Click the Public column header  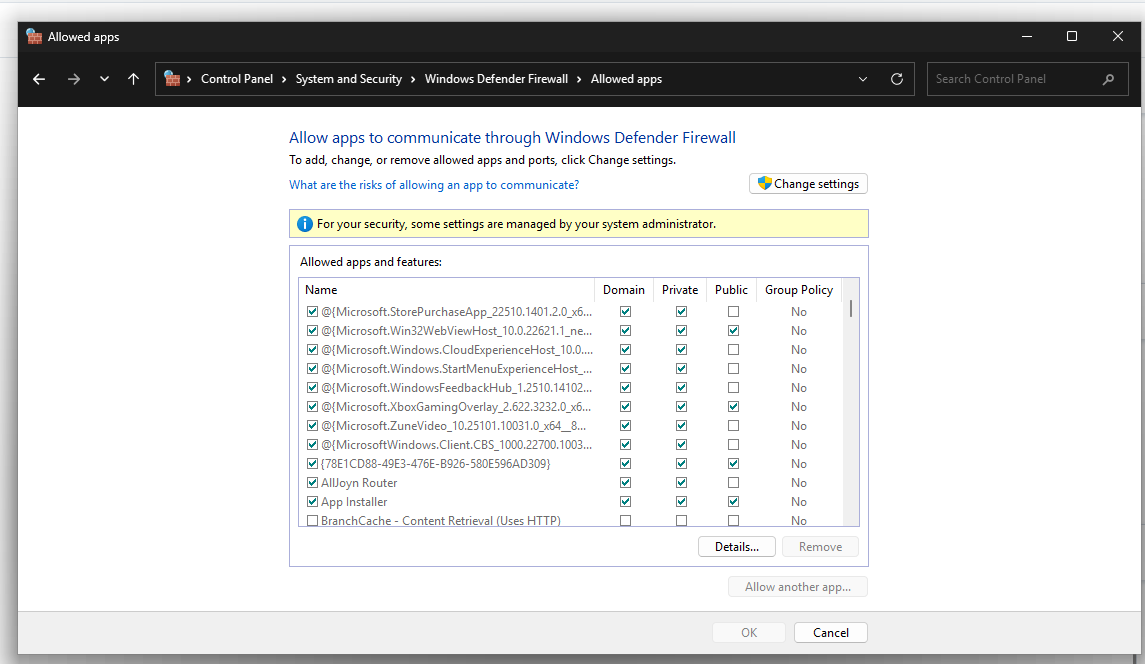click(731, 290)
